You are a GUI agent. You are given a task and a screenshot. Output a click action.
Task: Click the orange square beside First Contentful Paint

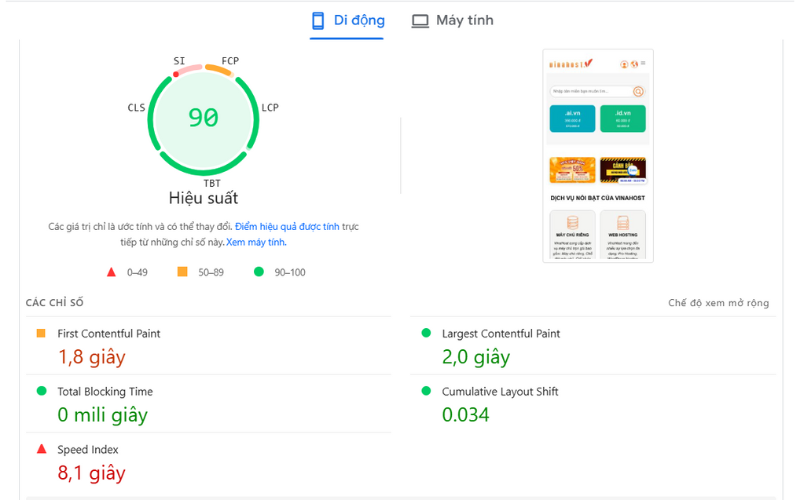tap(41, 333)
